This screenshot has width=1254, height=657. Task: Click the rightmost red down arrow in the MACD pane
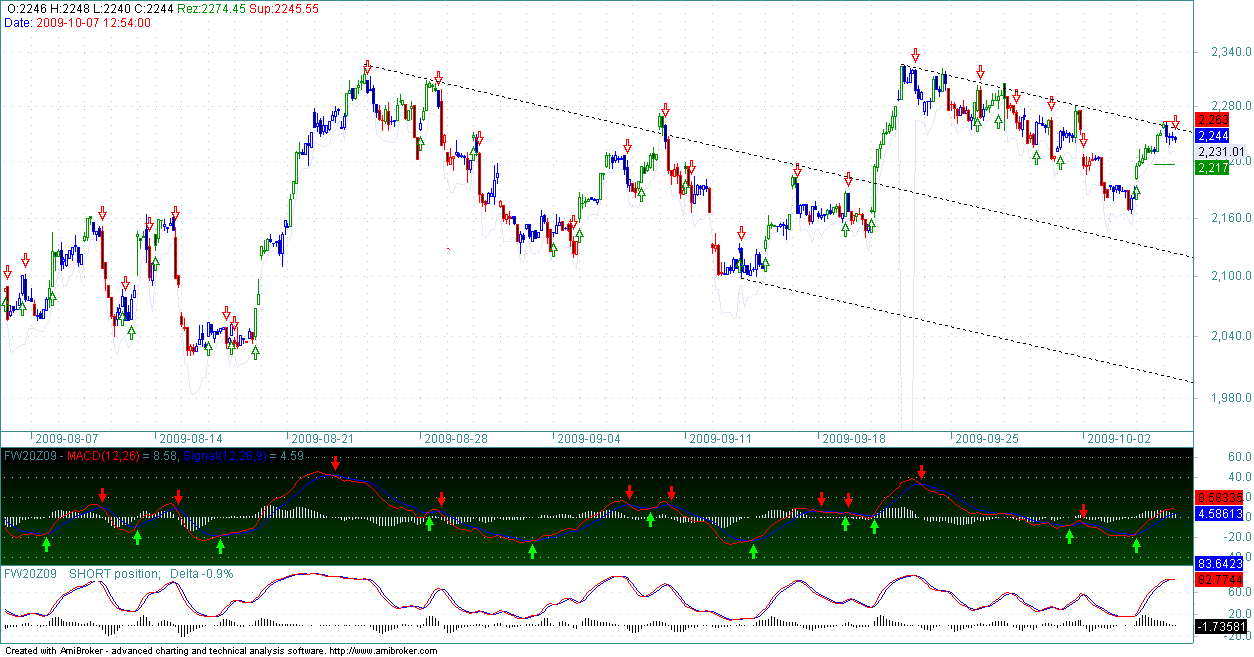click(1083, 511)
